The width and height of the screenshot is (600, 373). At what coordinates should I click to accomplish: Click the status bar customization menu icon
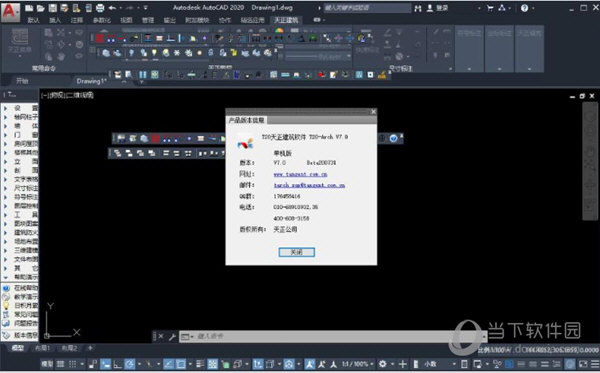(x=595, y=364)
